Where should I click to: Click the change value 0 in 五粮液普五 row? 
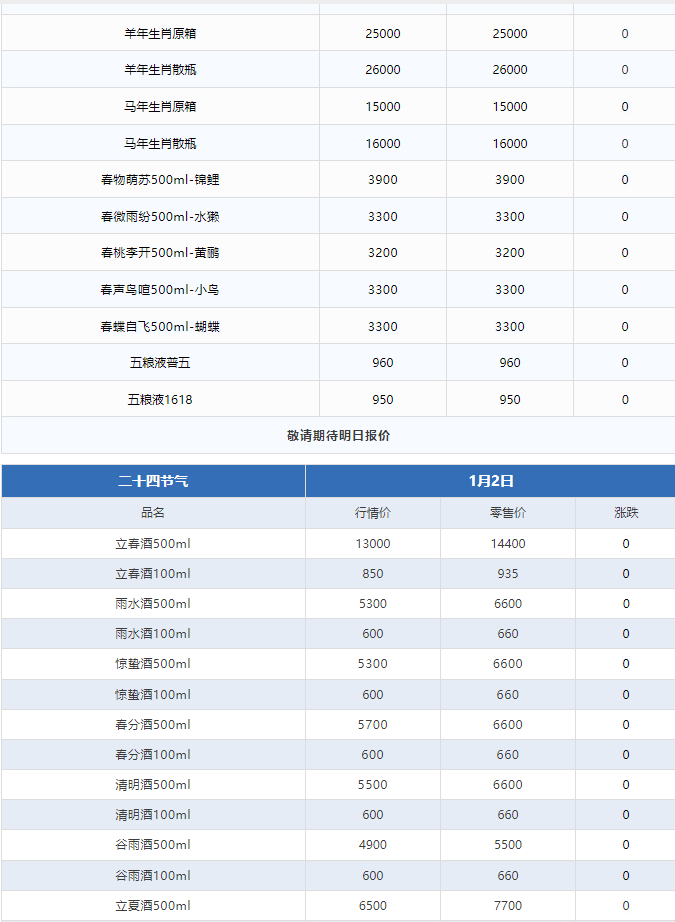624,362
